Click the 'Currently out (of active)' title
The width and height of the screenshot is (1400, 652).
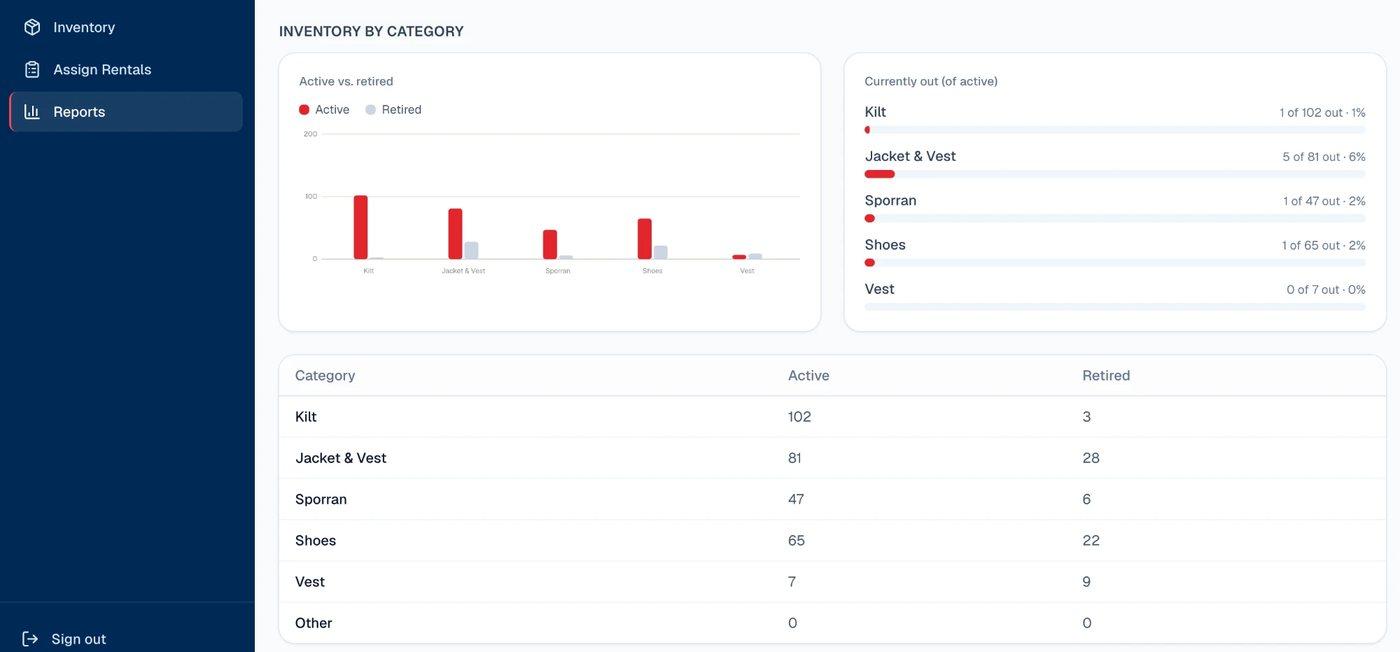(x=931, y=81)
